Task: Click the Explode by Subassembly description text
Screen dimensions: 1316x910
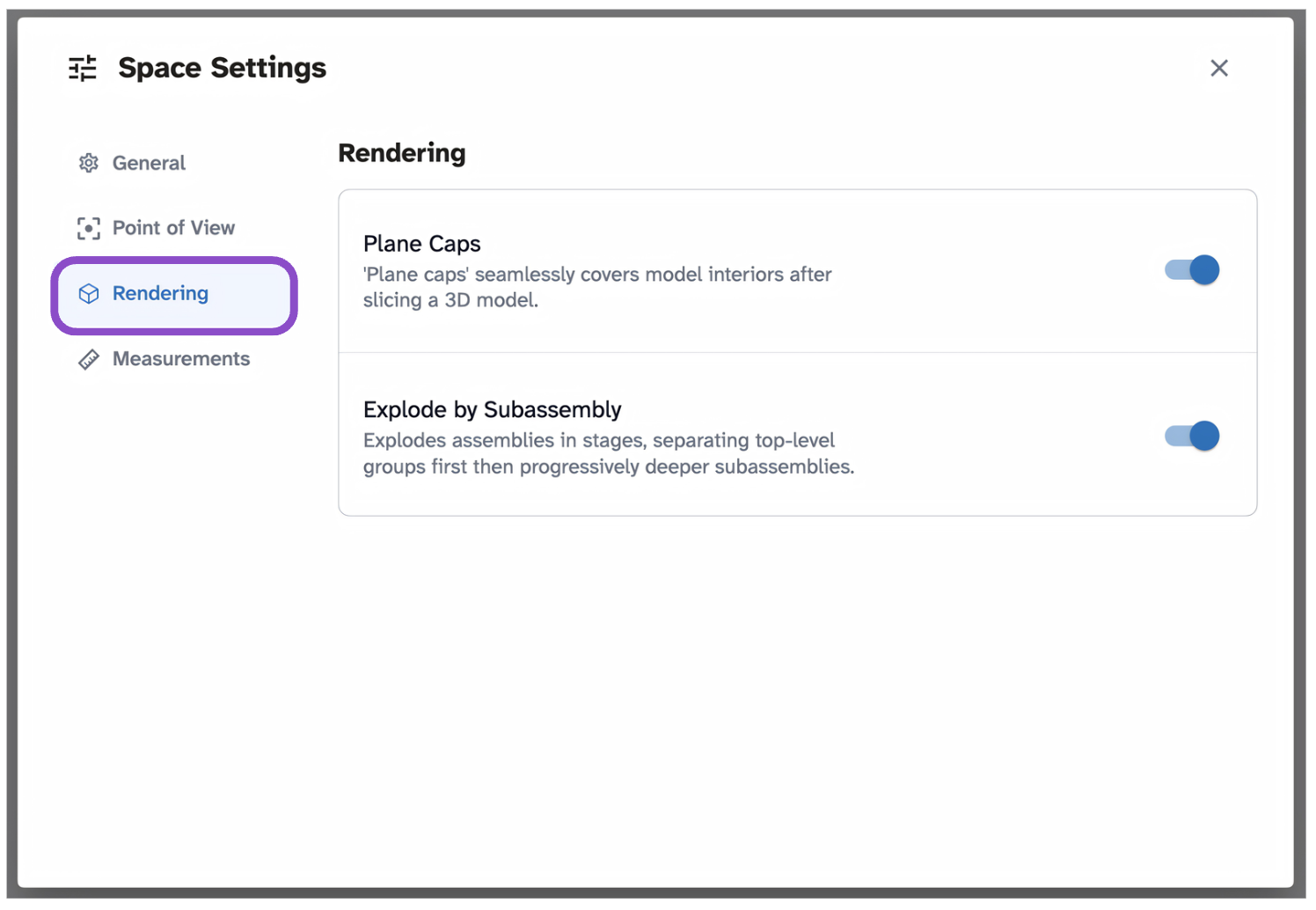Action: (609, 453)
